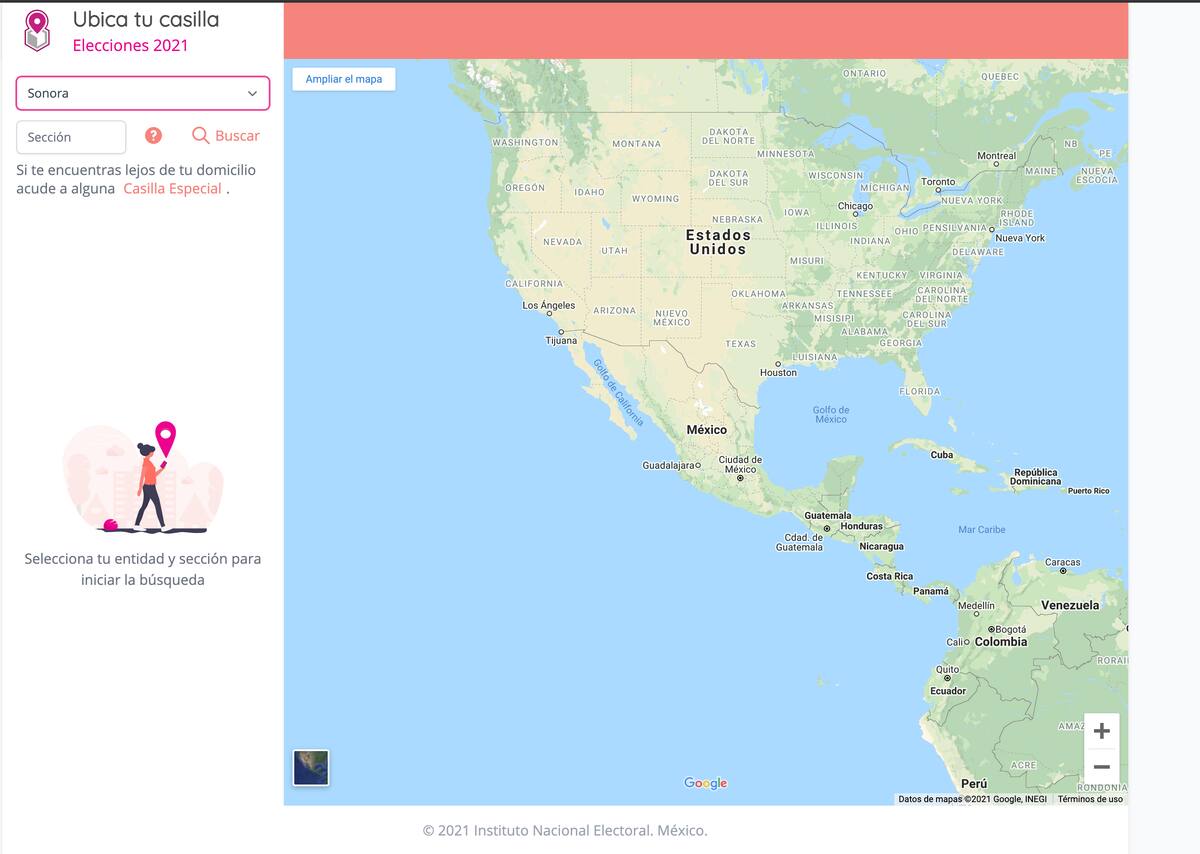Click the Tijuana city marker on map
Image resolution: width=1200 pixels, height=854 pixels.
click(x=561, y=331)
